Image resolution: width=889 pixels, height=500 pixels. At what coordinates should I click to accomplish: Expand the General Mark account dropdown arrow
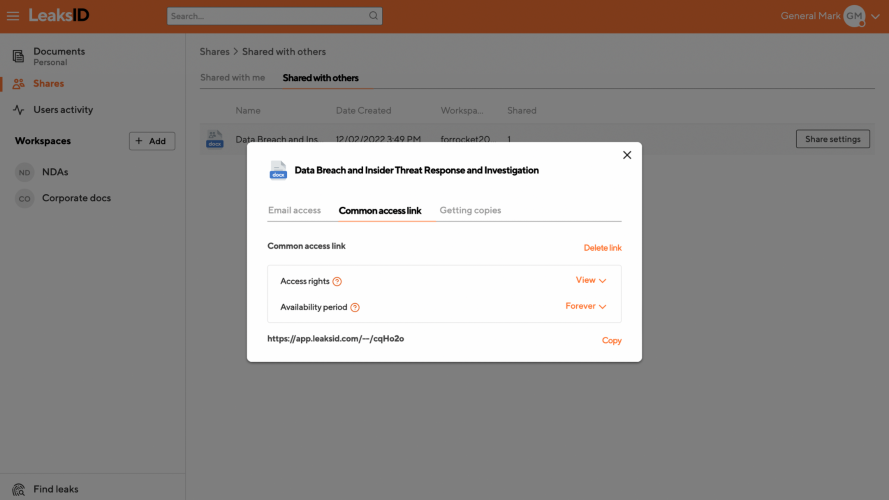(875, 16)
